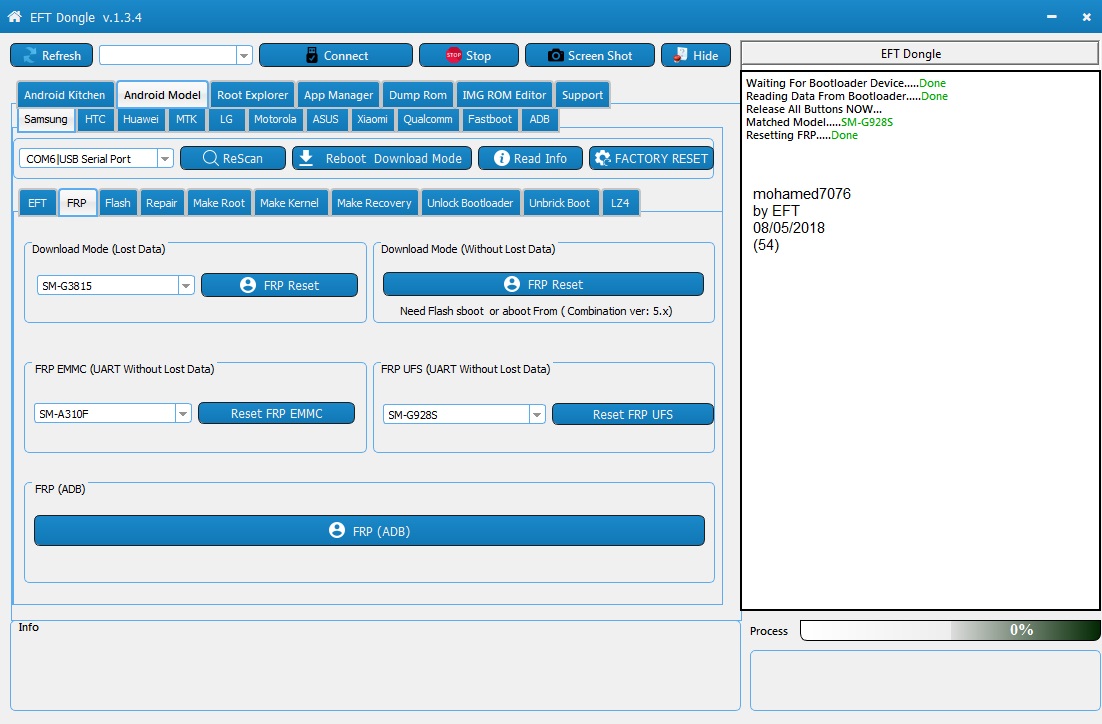Select the ASUS brand tab

pyautogui.click(x=325, y=119)
